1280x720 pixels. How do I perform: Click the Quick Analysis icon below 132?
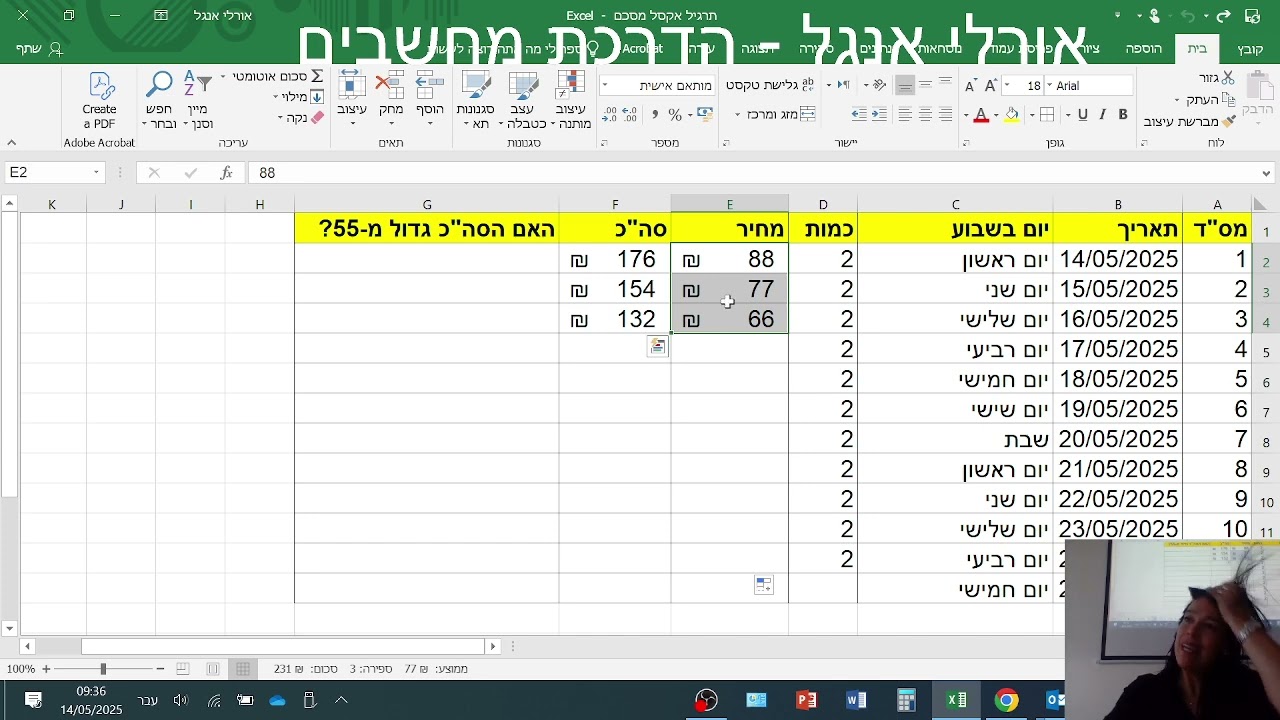(657, 346)
